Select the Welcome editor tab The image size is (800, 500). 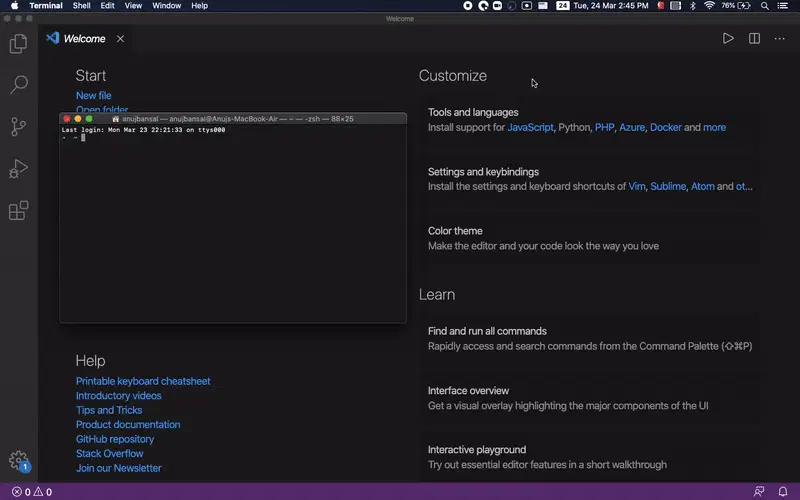(x=85, y=39)
